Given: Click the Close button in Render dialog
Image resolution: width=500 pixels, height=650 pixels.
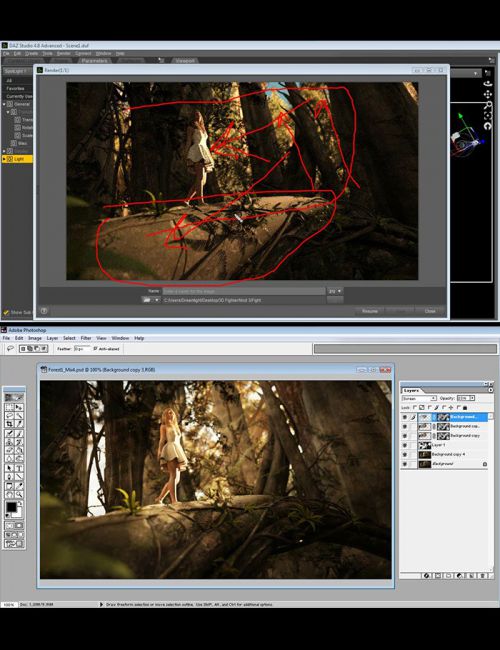Looking at the screenshot, I should point(430,310).
